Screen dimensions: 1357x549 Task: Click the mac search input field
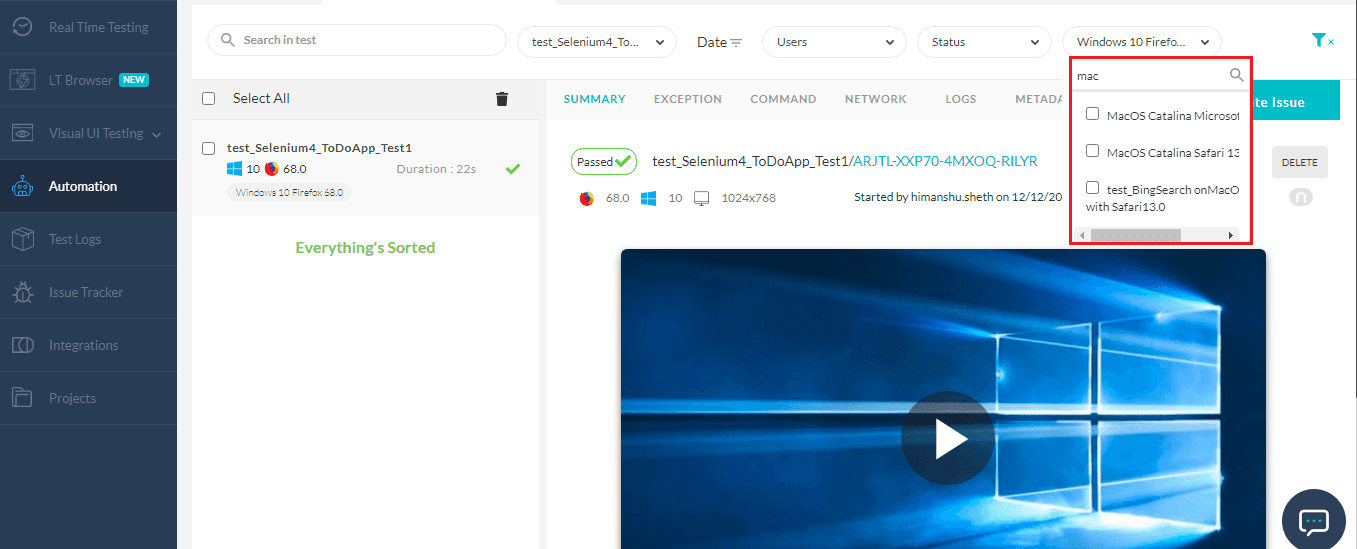tap(1151, 75)
